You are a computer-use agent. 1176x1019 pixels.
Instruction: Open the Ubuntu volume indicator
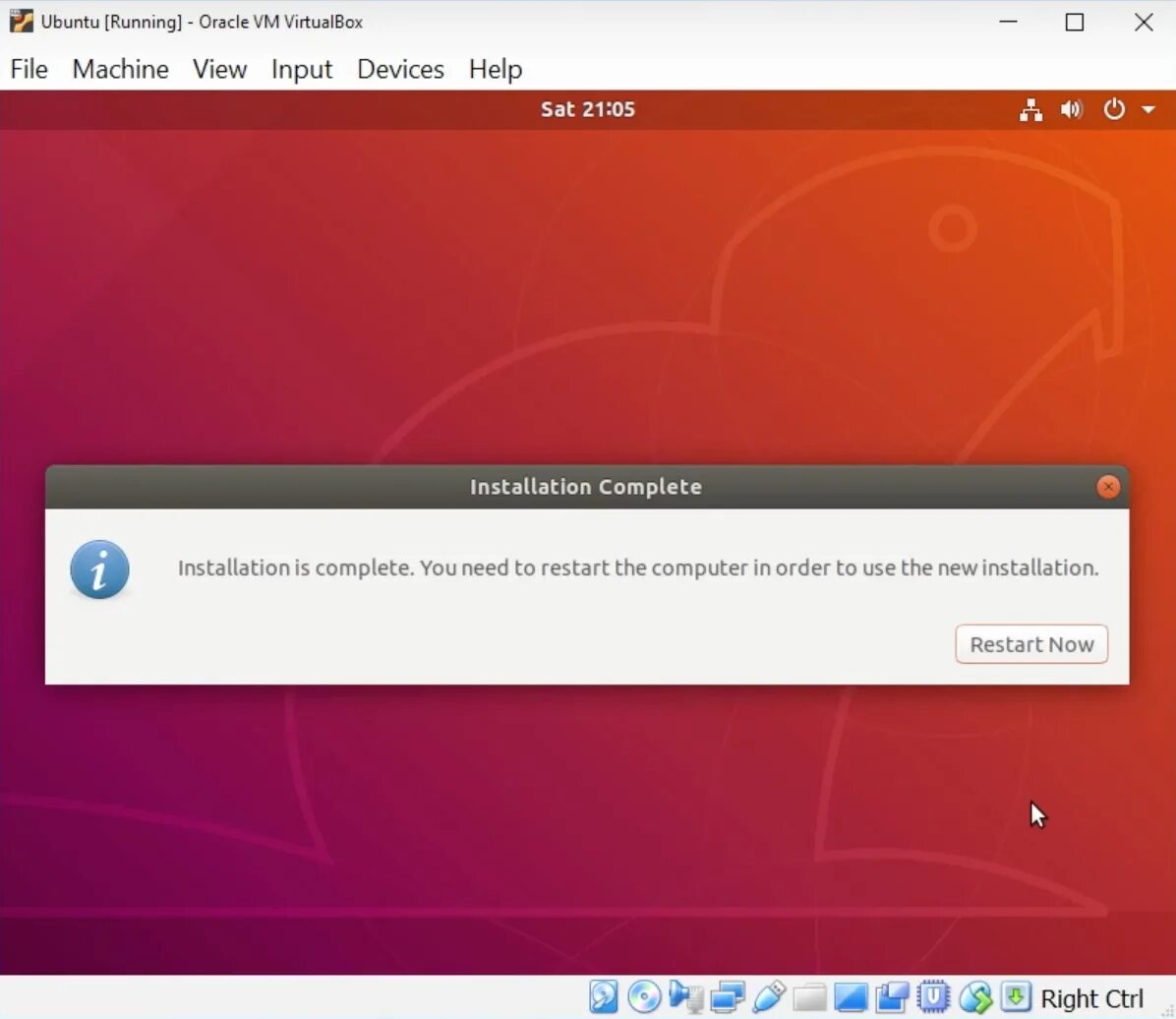[1072, 109]
